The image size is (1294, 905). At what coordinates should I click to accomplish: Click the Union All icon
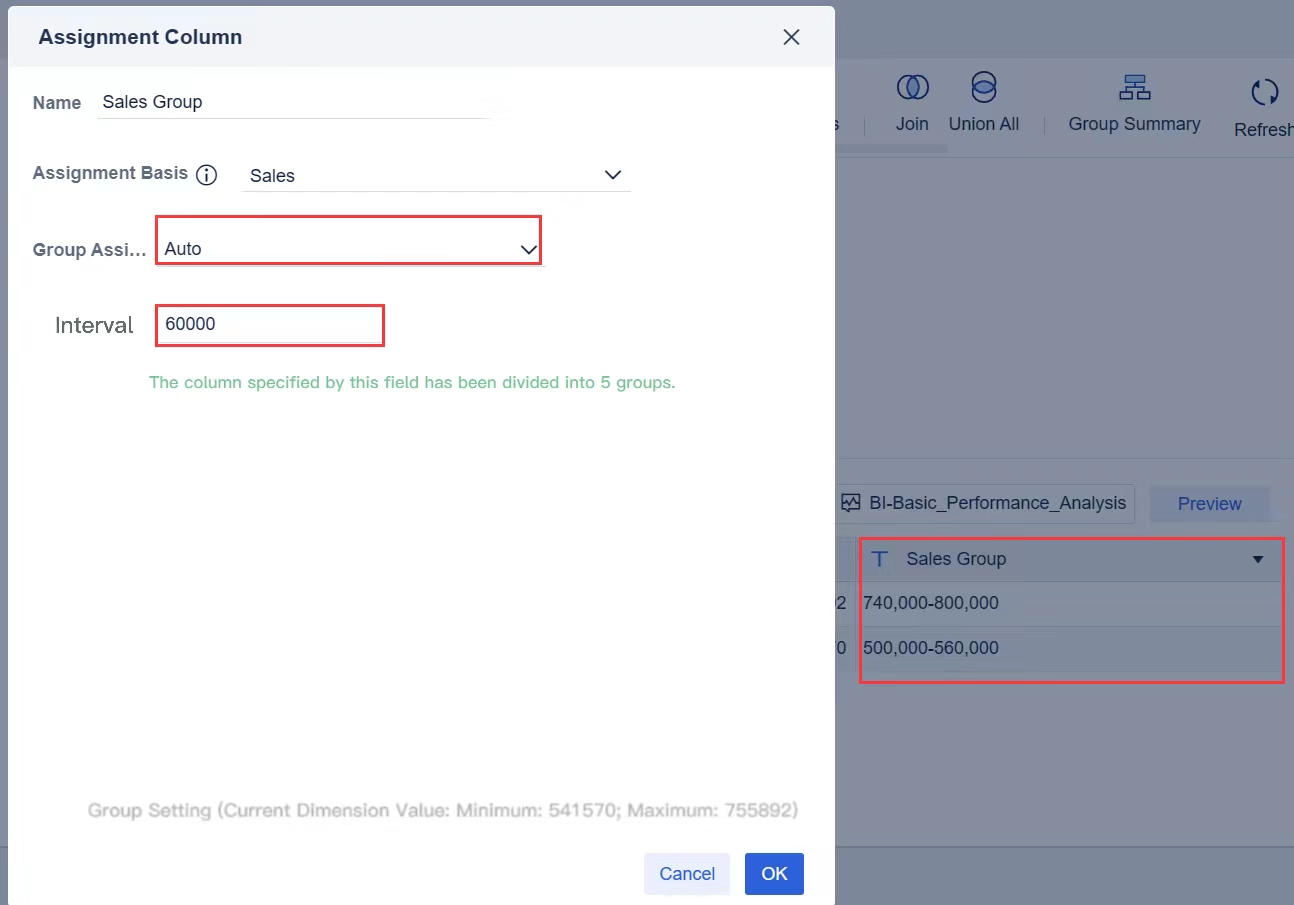pyautogui.click(x=984, y=88)
